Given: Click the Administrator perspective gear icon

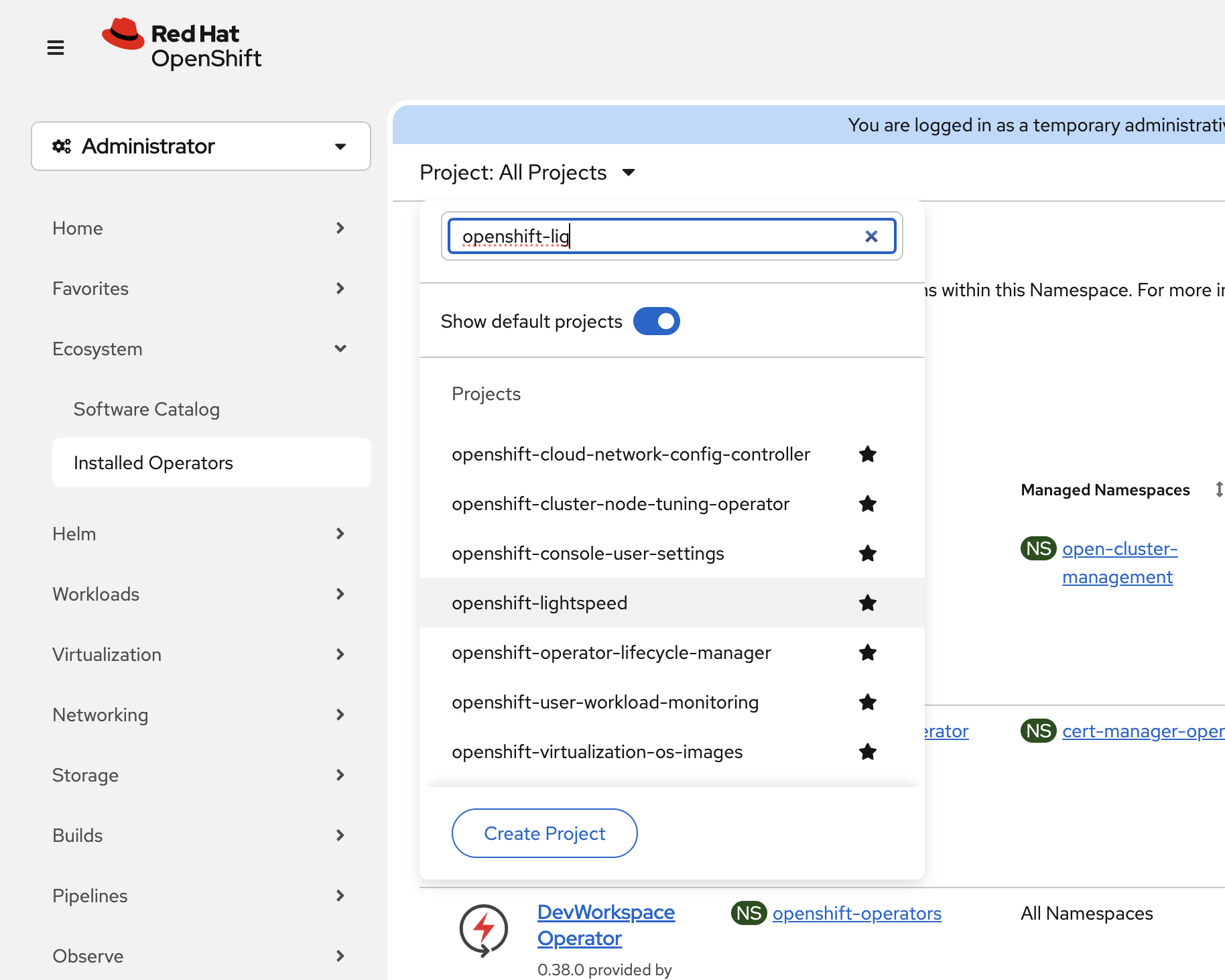Looking at the screenshot, I should pos(62,146).
